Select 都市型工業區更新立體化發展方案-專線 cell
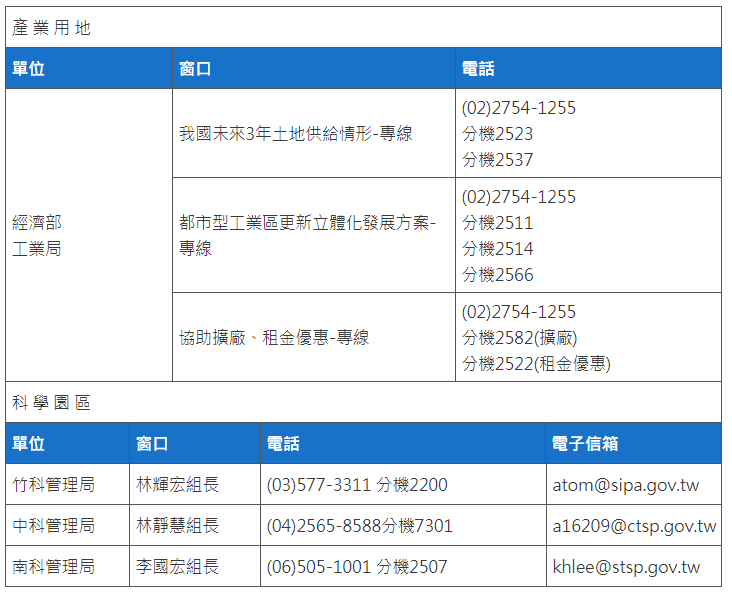Image resolution: width=732 pixels, height=598 pixels. (x=314, y=235)
